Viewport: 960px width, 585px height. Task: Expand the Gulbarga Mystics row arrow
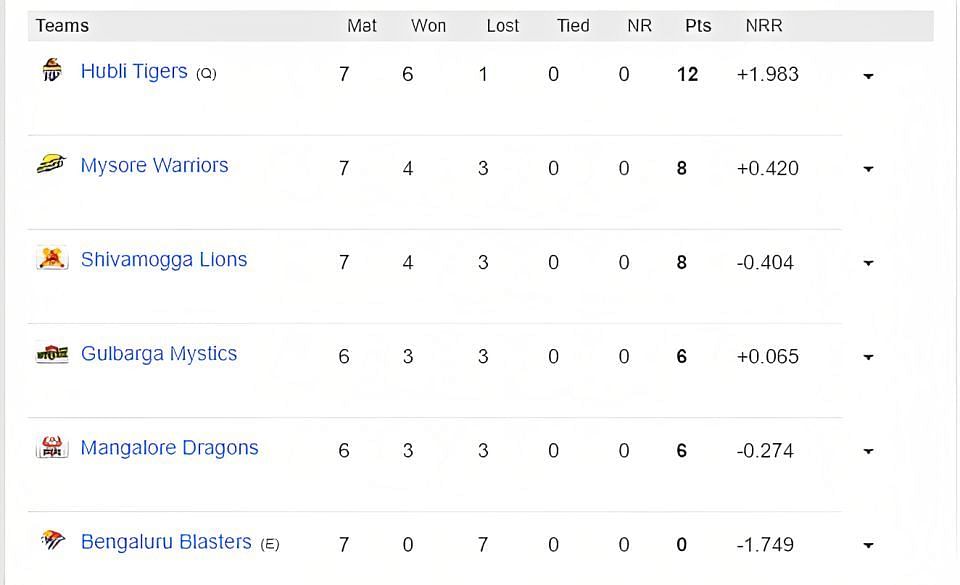point(868,357)
